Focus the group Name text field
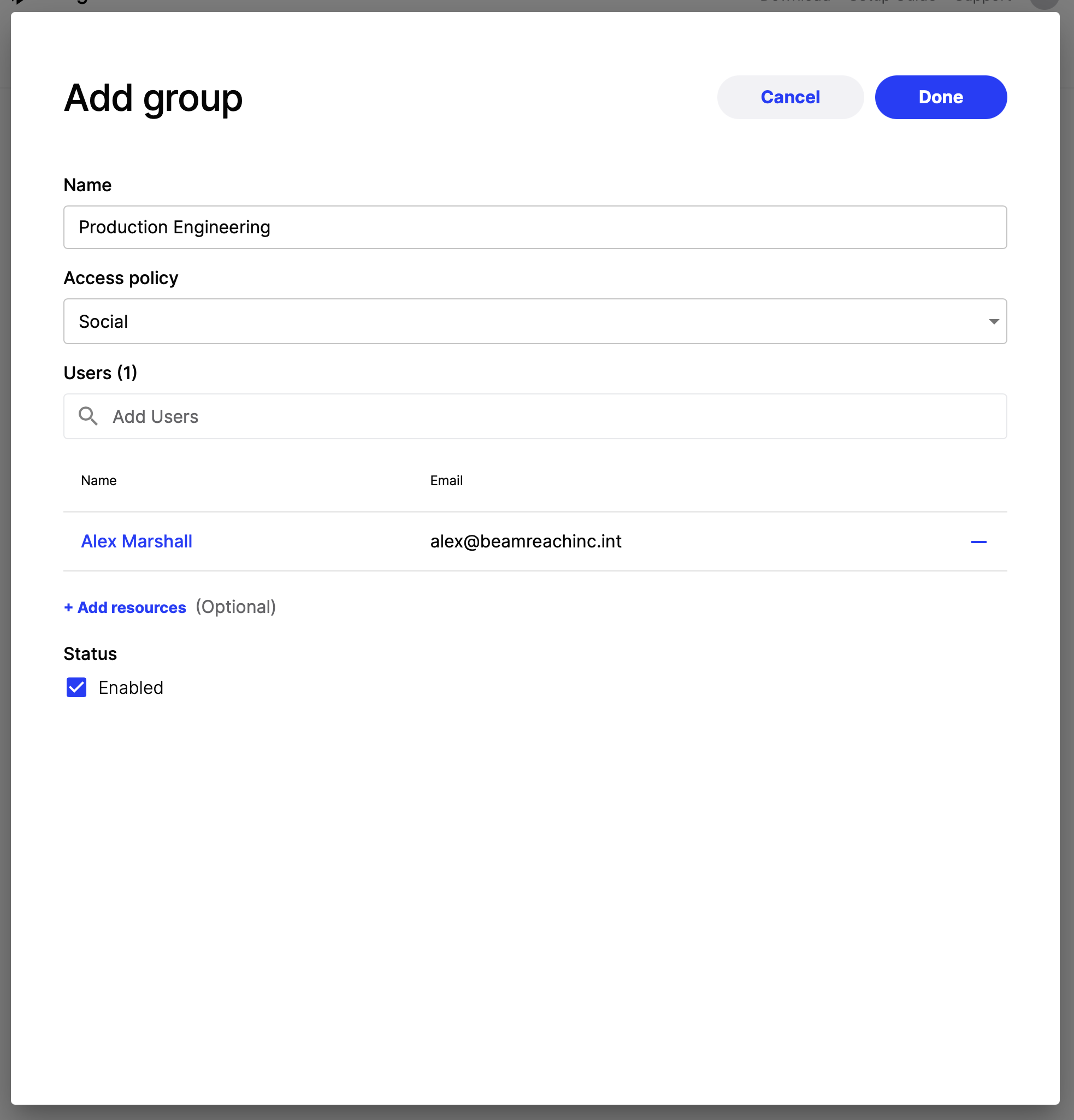The image size is (1074, 1120). (535, 227)
